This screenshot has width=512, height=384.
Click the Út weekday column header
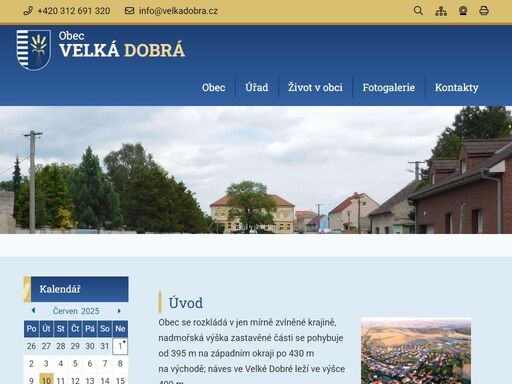tap(46, 329)
